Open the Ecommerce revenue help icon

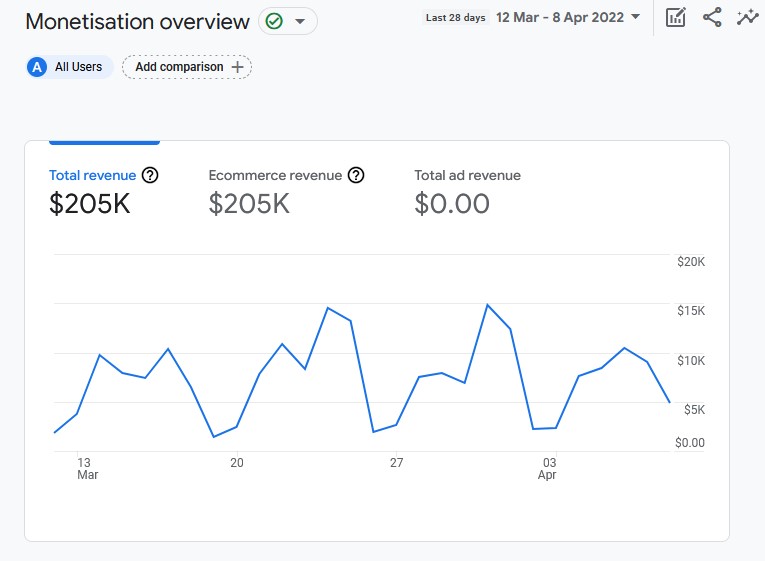pyautogui.click(x=356, y=175)
